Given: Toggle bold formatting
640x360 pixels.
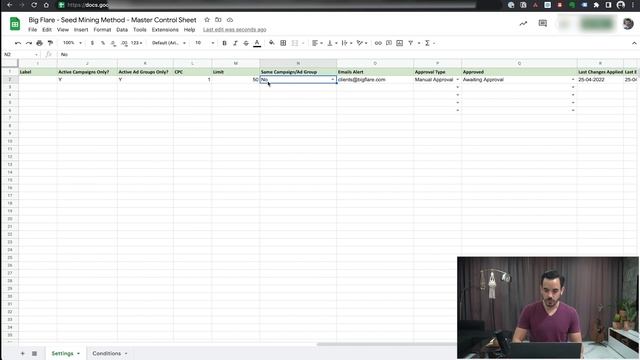Looking at the screenshot, I should click(x=224, y=43).
